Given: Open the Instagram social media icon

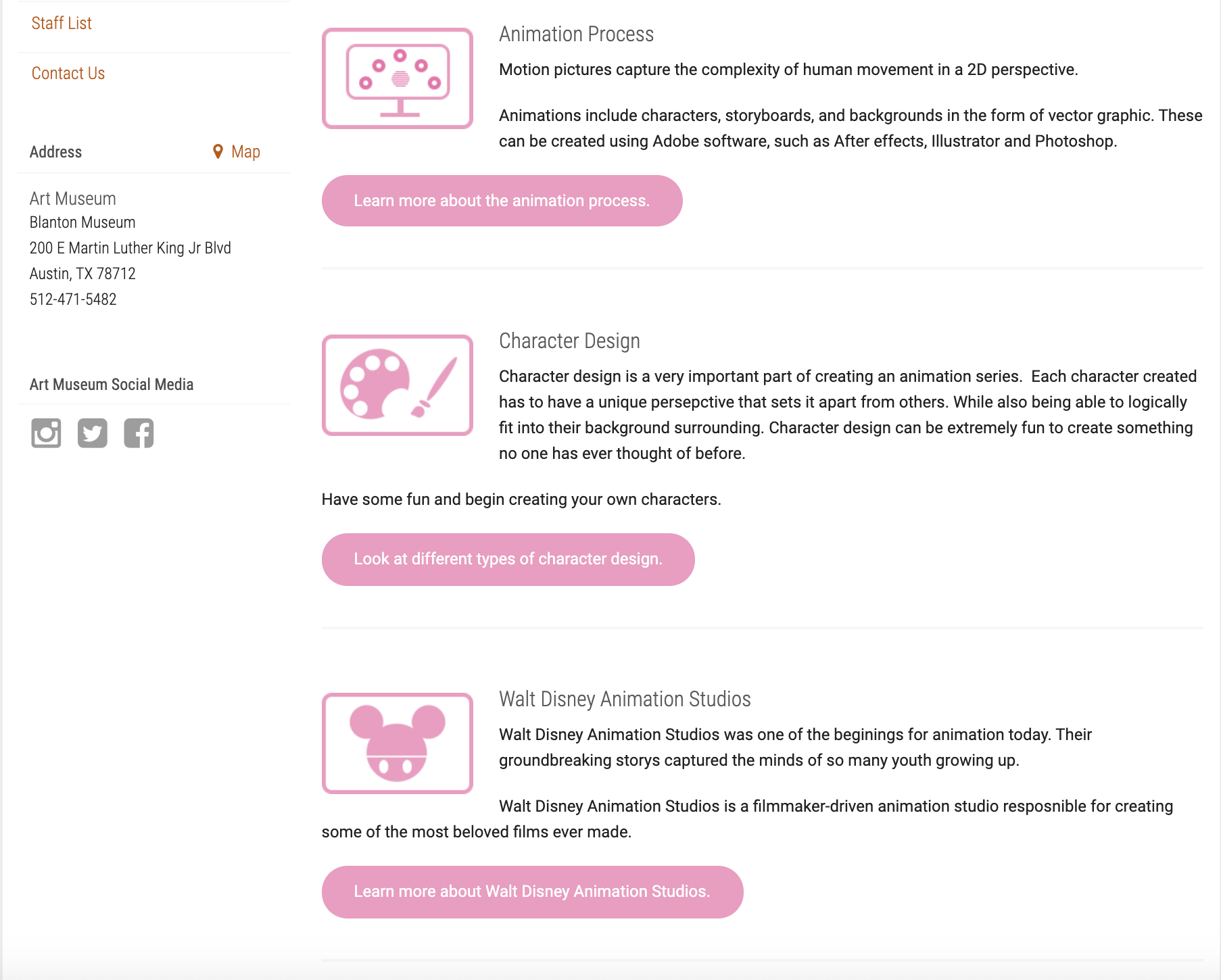Looking at the screenshot, I should coord(46,433).
